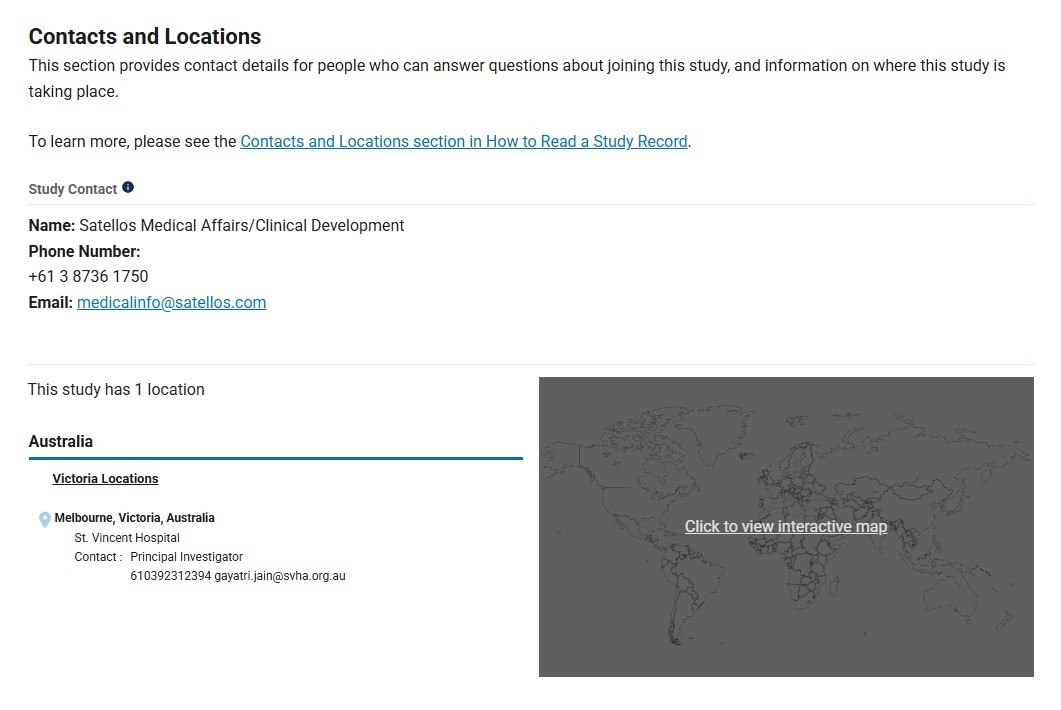Click the 'Phone Number:' label
This screenshot has height=710, width=1061.
84,252
